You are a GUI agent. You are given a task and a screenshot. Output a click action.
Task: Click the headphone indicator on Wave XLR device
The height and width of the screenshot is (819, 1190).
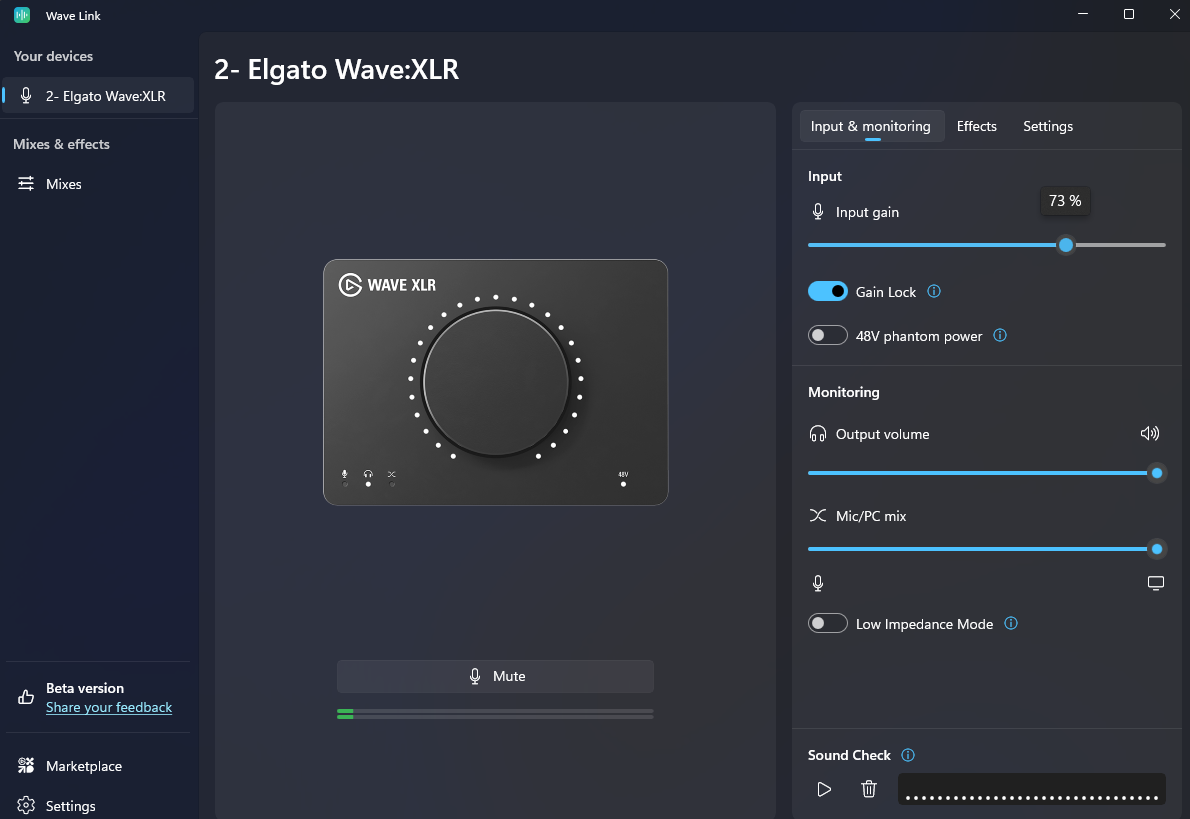368,478
